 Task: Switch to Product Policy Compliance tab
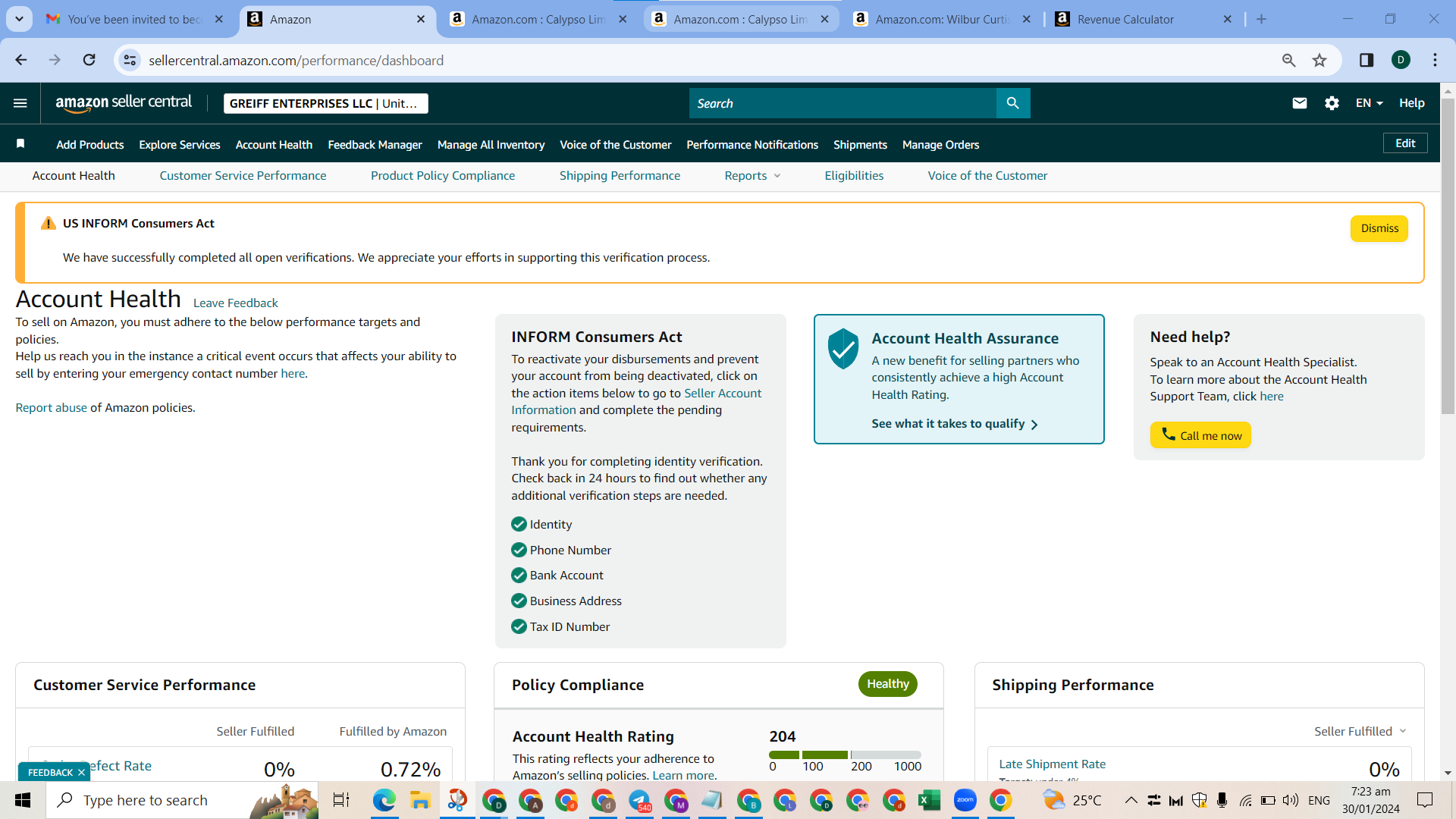(x=443, y=176)
